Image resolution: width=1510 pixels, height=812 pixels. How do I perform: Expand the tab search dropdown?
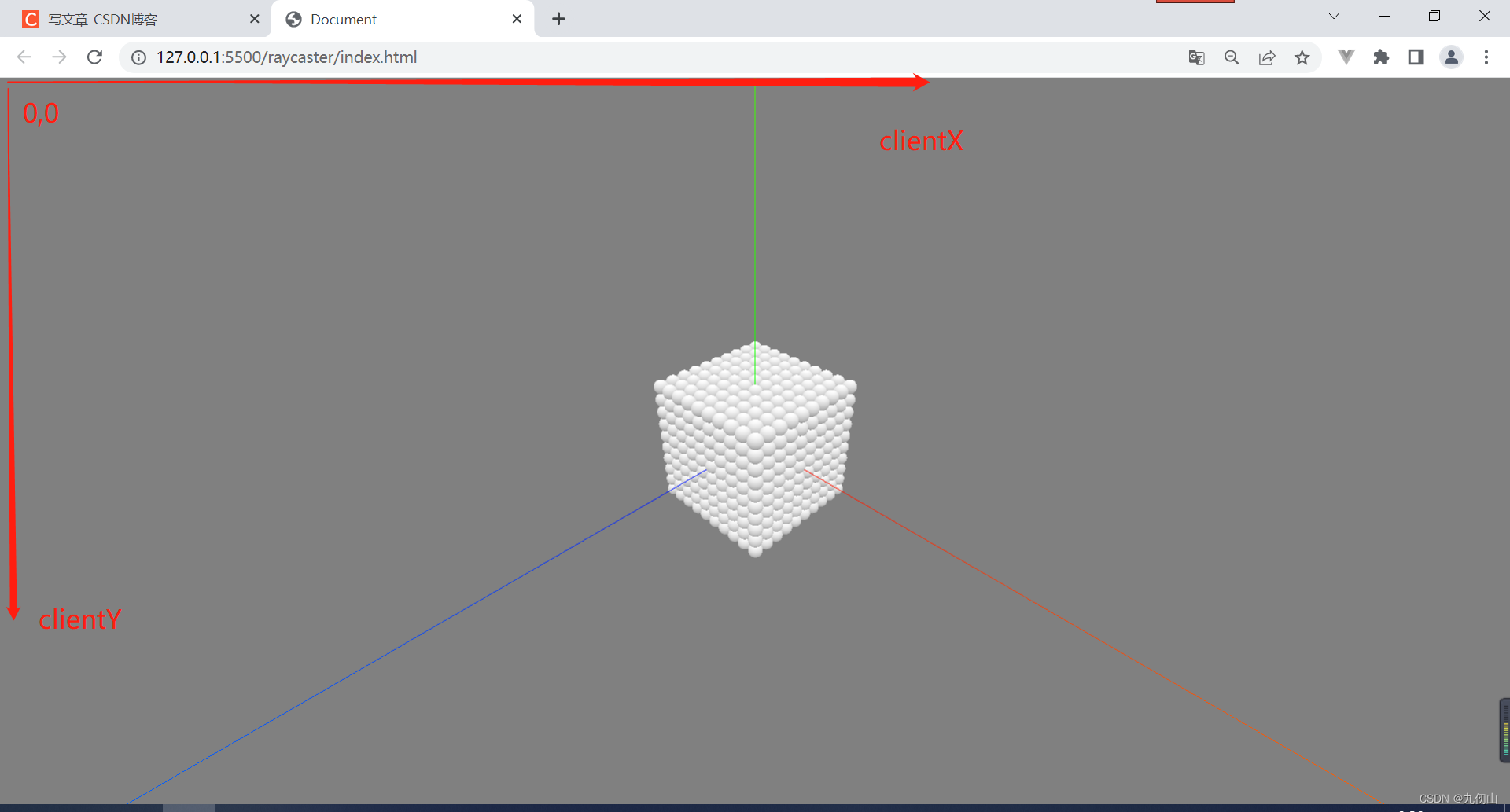[x=1334, y=16]
